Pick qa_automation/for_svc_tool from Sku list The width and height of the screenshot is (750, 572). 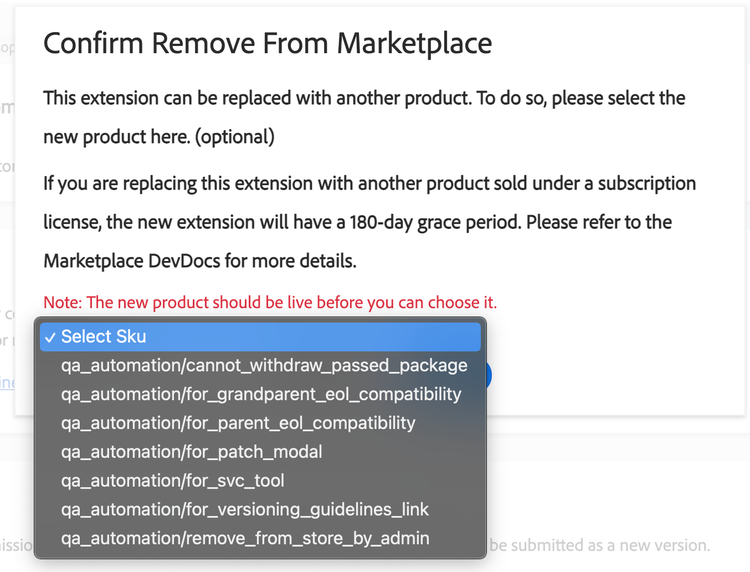point(174,481)
